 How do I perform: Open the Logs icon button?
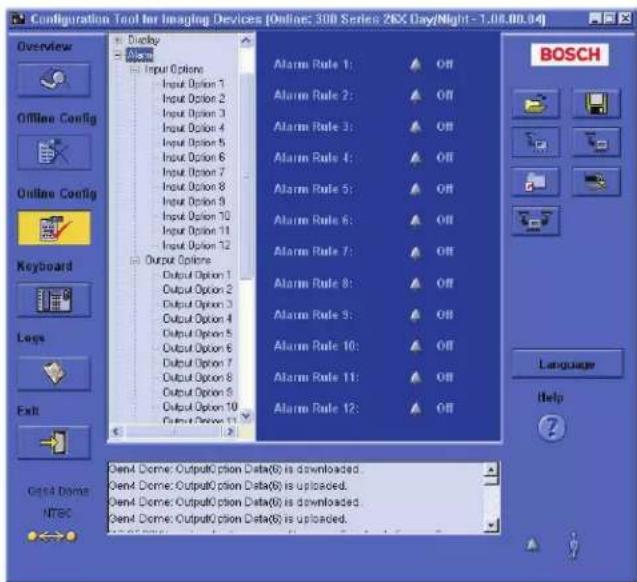pyautogui.click(x=54, y=373)
